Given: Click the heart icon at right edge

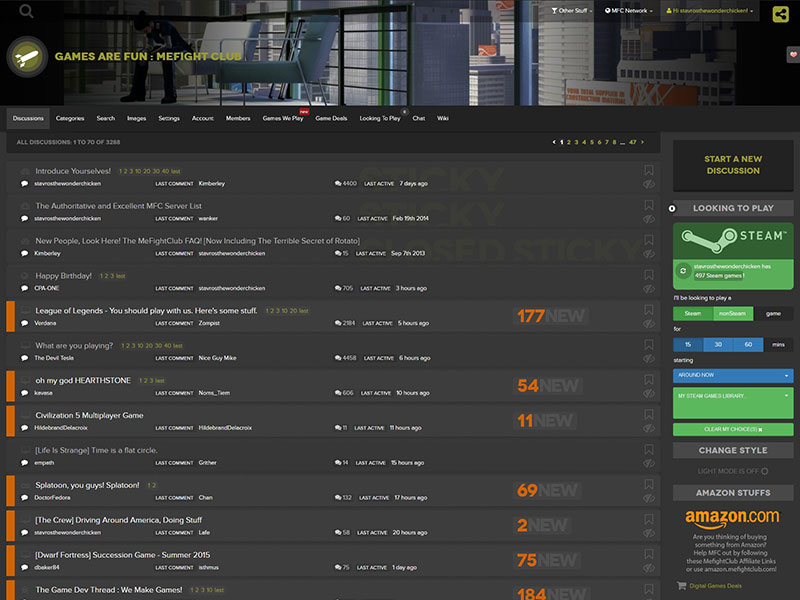Looking at the screenshot, I should [793, 54].
